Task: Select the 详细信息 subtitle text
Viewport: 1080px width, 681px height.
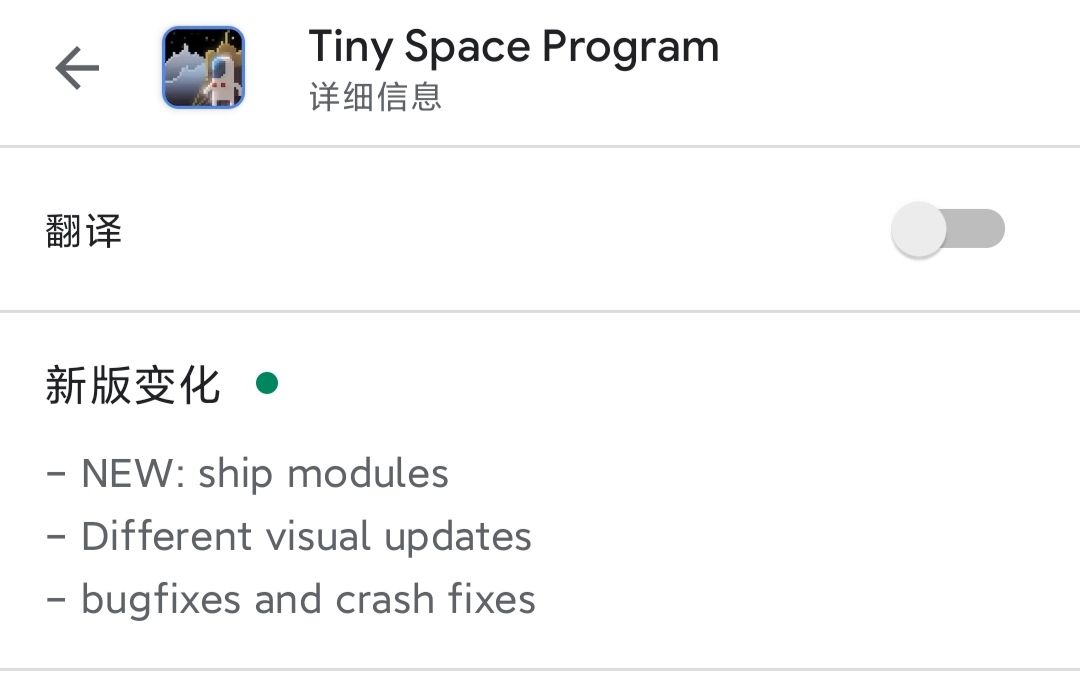Action: [x=375, y=97]
